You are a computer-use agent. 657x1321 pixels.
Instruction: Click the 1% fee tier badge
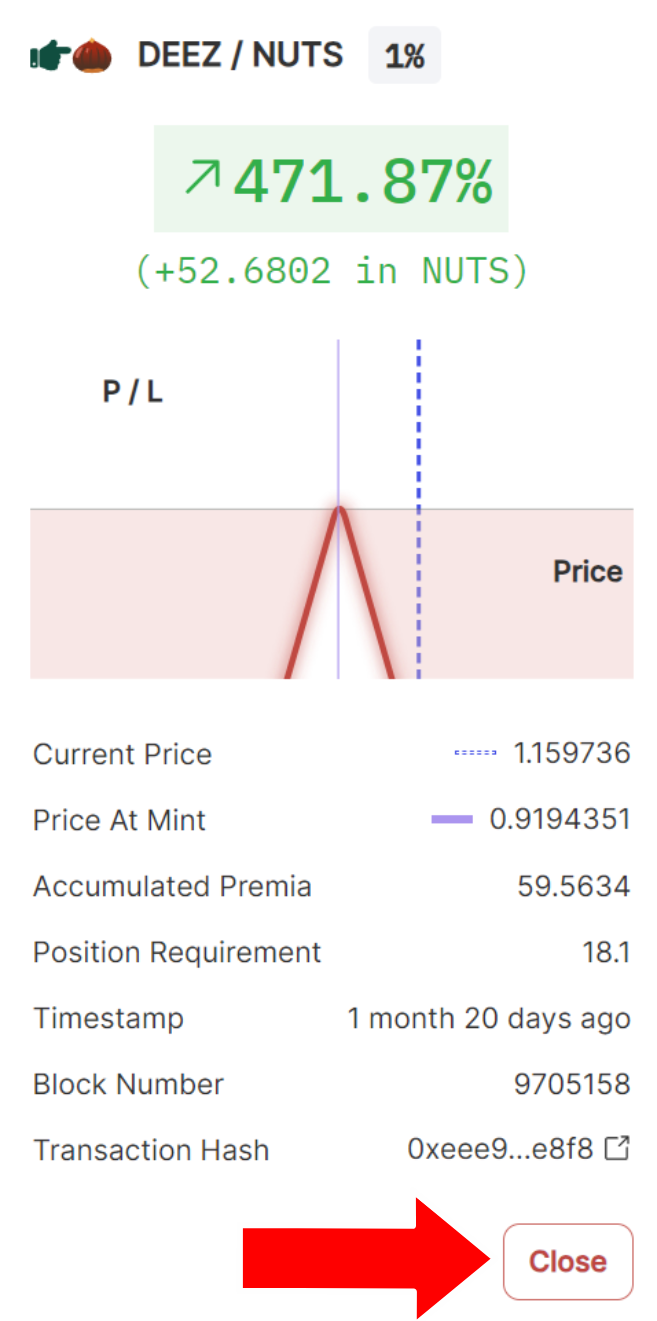pyautogui.click(x=405, y=56)
